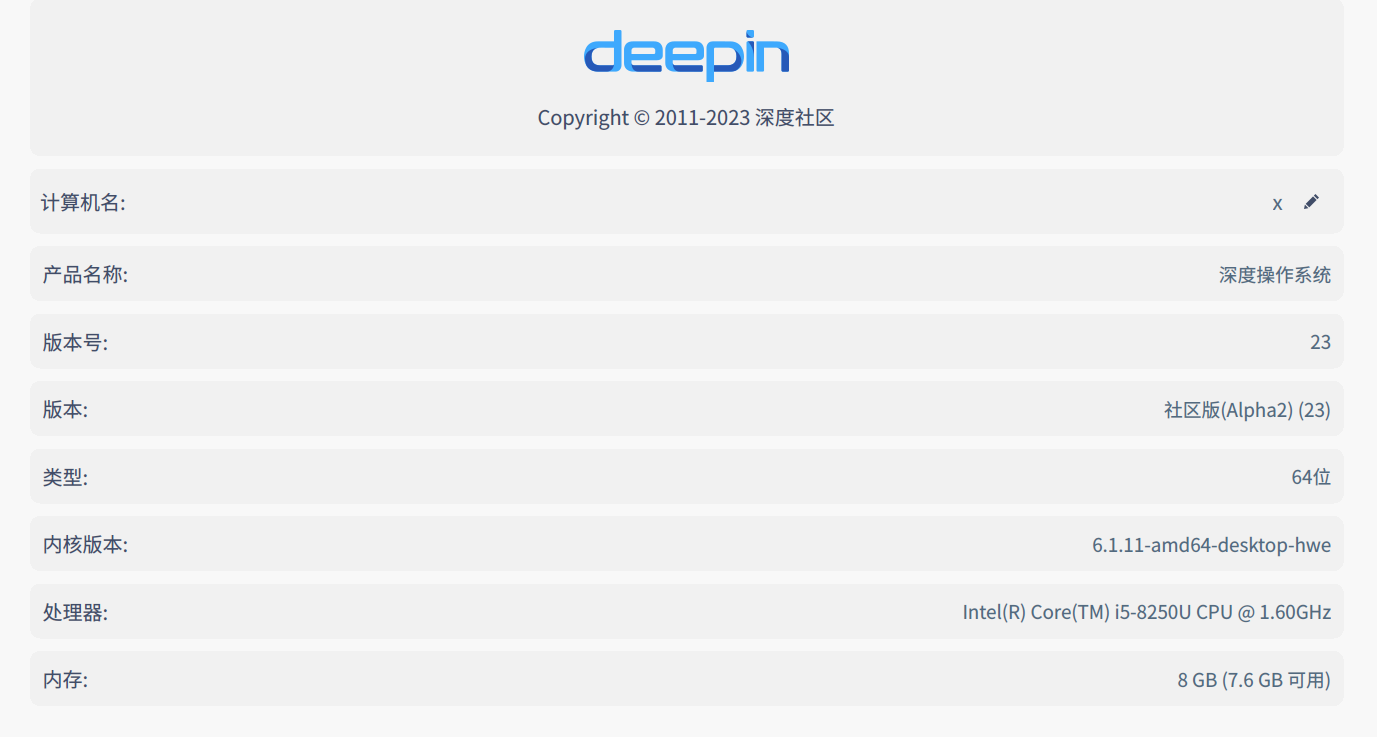This screenshot has width=1377, height=737.
Task: Click the 处理器 label
Action: [75, 612]
